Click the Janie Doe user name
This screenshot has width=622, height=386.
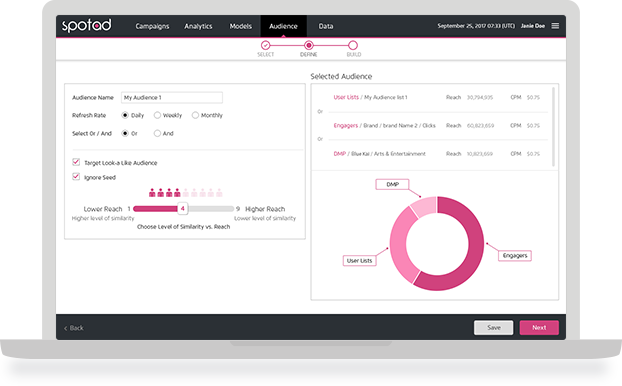coord(533,26)
